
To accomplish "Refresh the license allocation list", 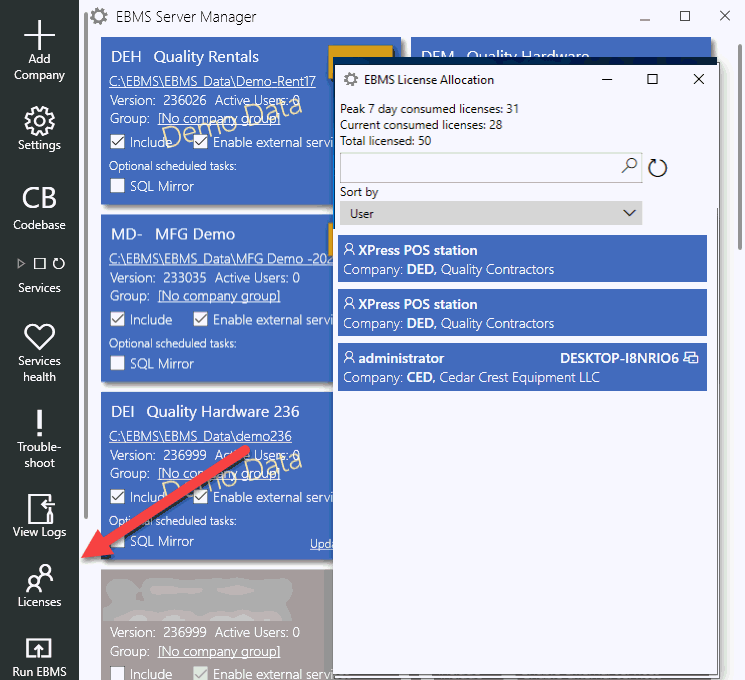I will tap(658, 168).
